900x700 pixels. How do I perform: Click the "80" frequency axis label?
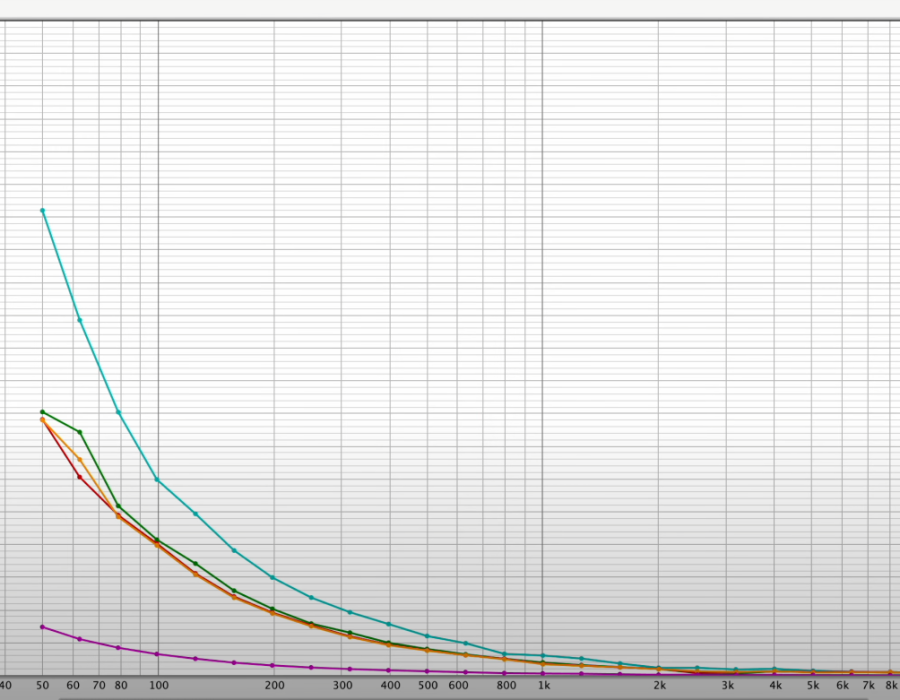tap(121, 685)
